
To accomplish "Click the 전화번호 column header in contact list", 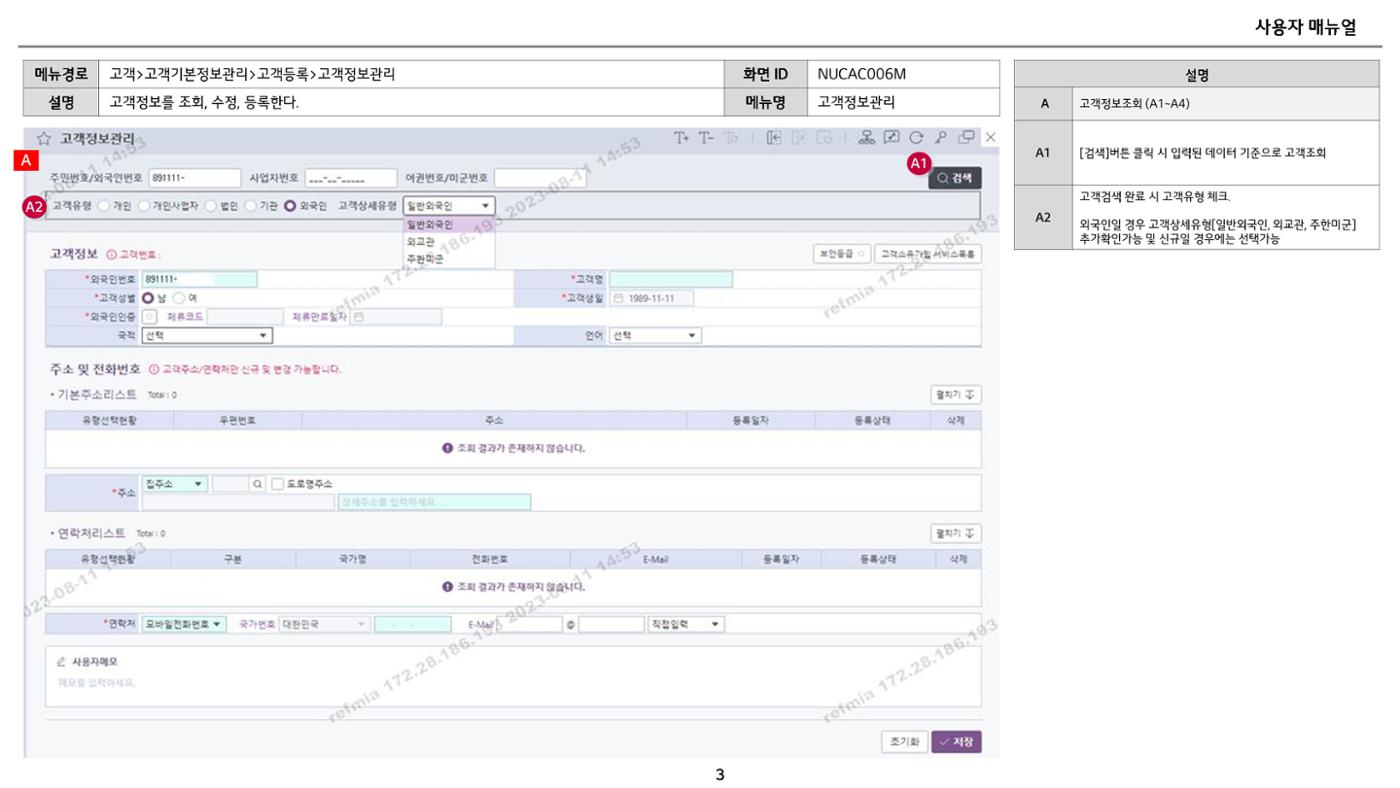I will [490, 559].
